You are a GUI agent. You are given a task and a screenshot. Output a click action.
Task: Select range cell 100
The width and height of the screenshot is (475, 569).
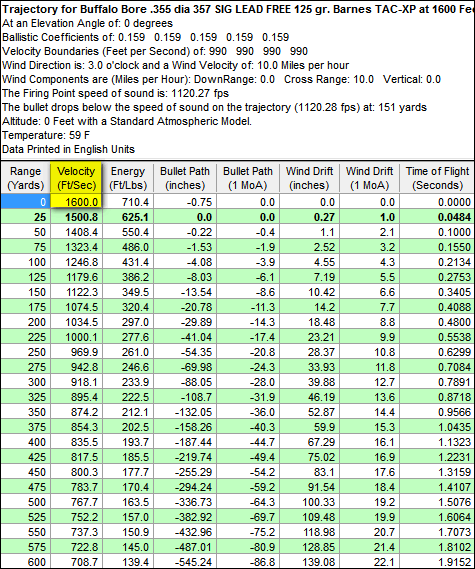coord(25,262)
